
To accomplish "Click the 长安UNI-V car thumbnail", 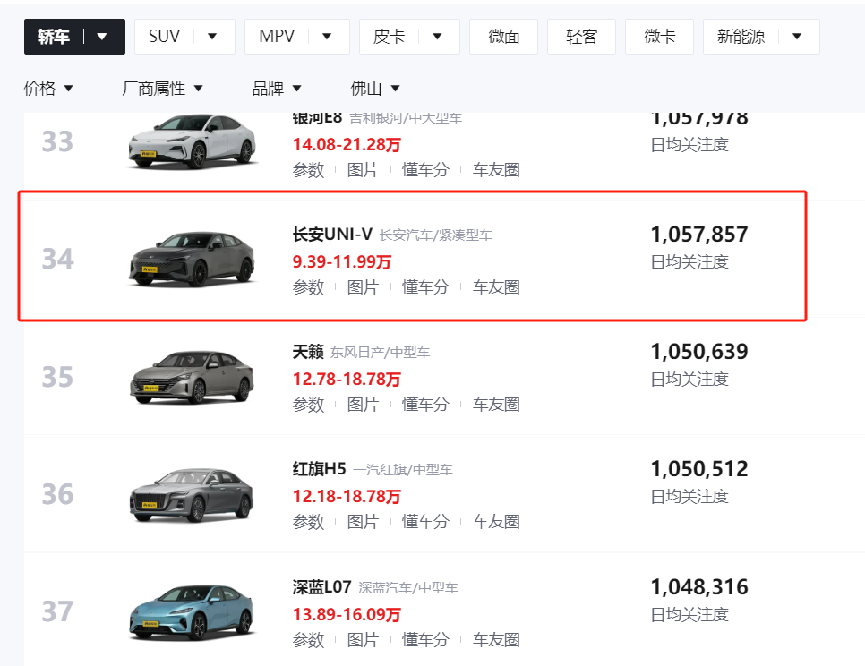I will tap(191, 259).
